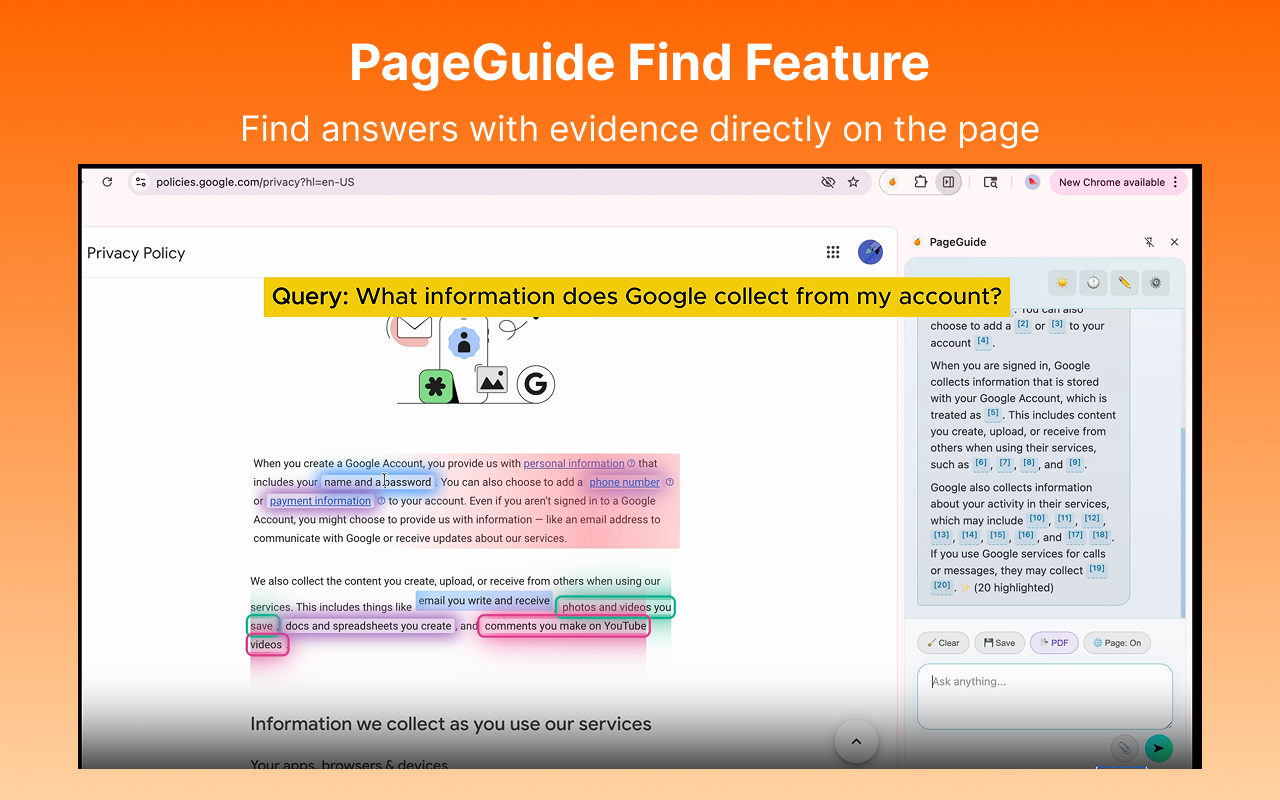Open site information icon in address bar
Screen dimensions: 1280x800
[x=141, y=182]
